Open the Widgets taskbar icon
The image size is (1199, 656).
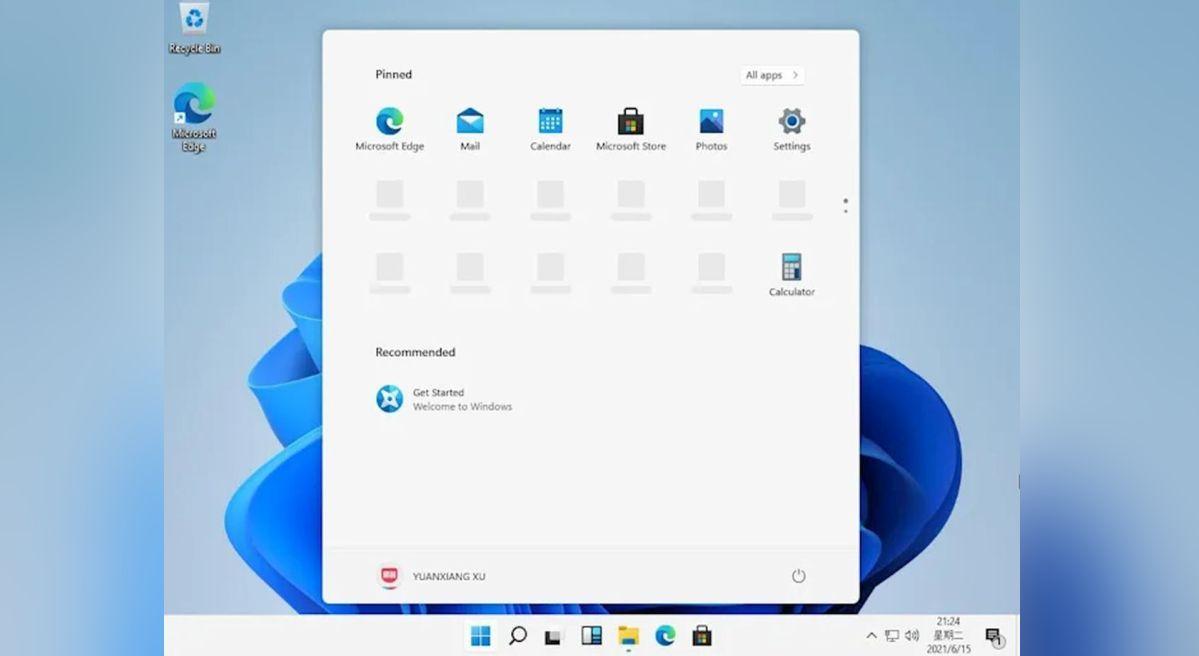pos(591,635)
